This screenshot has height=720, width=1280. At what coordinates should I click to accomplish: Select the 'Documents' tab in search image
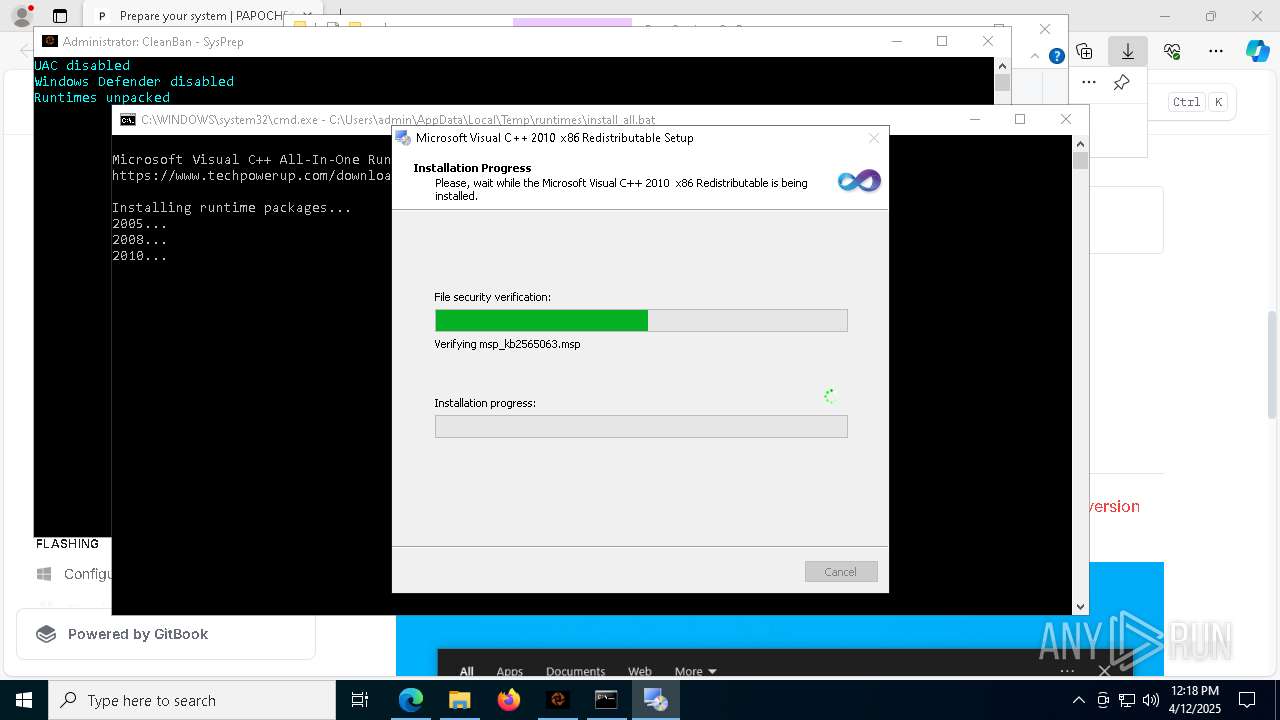point(575,671)
